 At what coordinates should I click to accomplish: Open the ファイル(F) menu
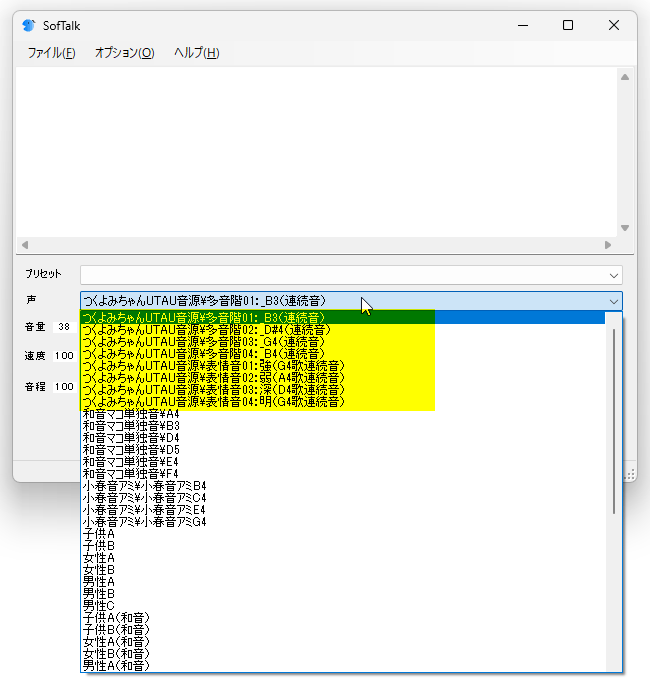pyautogui.click(x=51, y=53)
